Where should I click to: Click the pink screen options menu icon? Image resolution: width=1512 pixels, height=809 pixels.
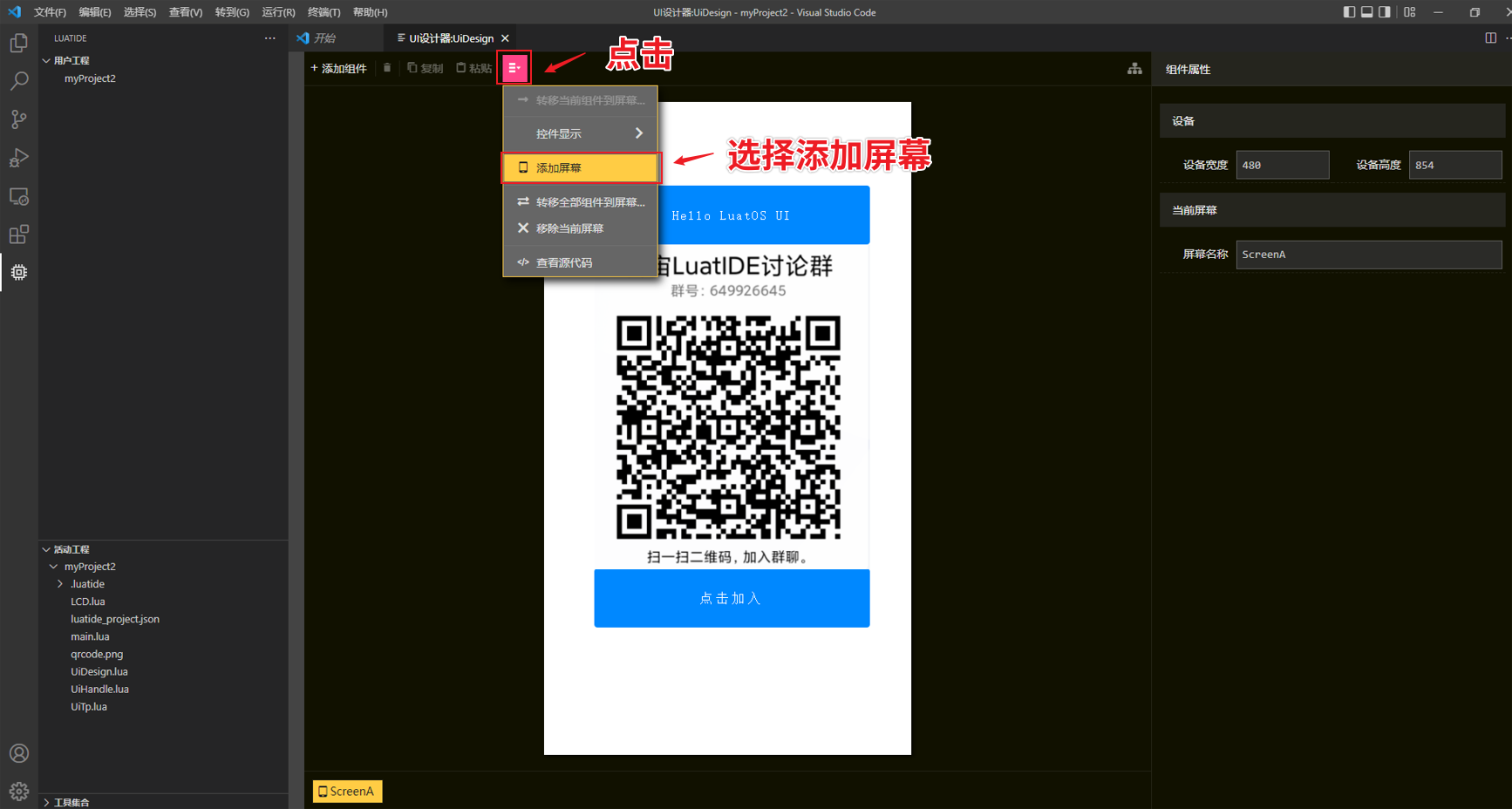click(x=514, y=67)
